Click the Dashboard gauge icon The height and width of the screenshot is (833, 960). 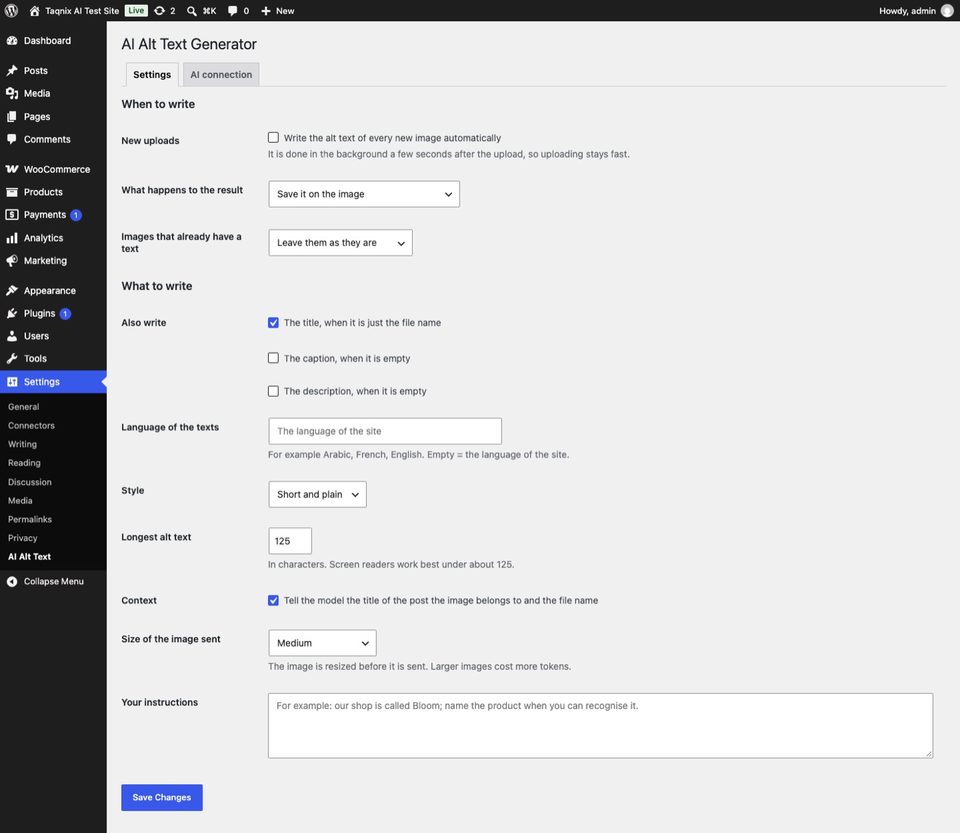(12, 40)
